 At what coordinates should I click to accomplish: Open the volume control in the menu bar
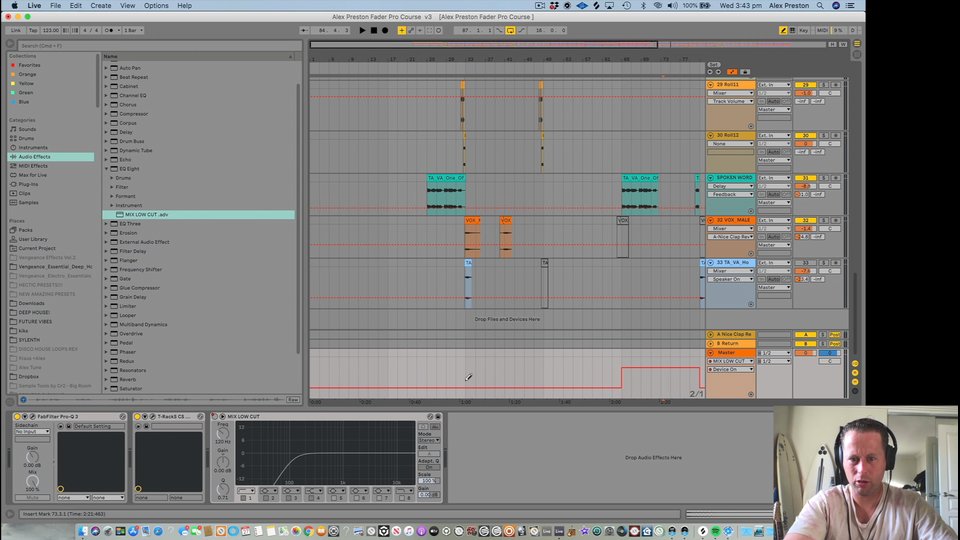point(672,6)
